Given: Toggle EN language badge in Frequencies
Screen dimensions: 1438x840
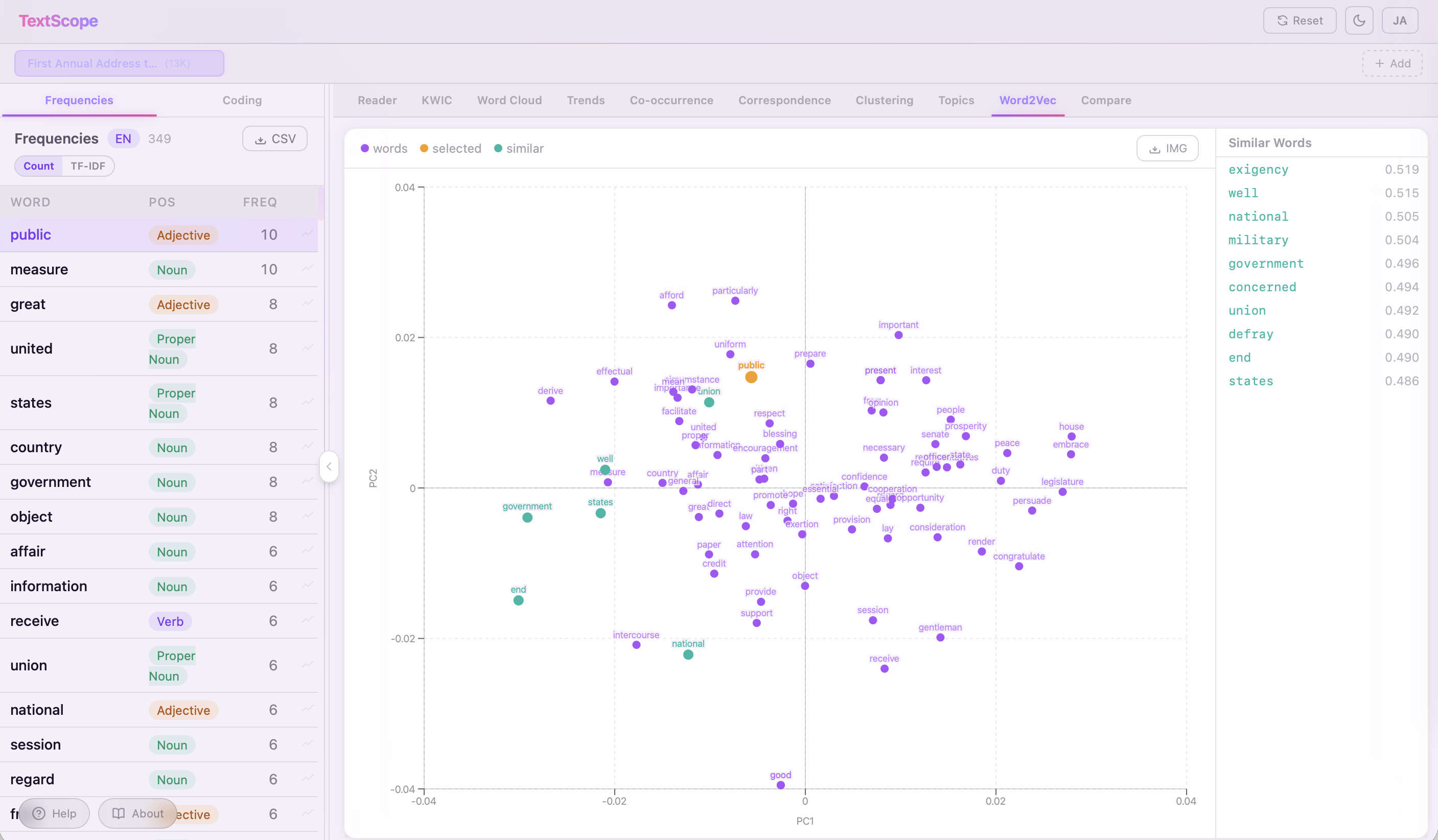Looking at the screenshot, I should (x=123, y=138).
